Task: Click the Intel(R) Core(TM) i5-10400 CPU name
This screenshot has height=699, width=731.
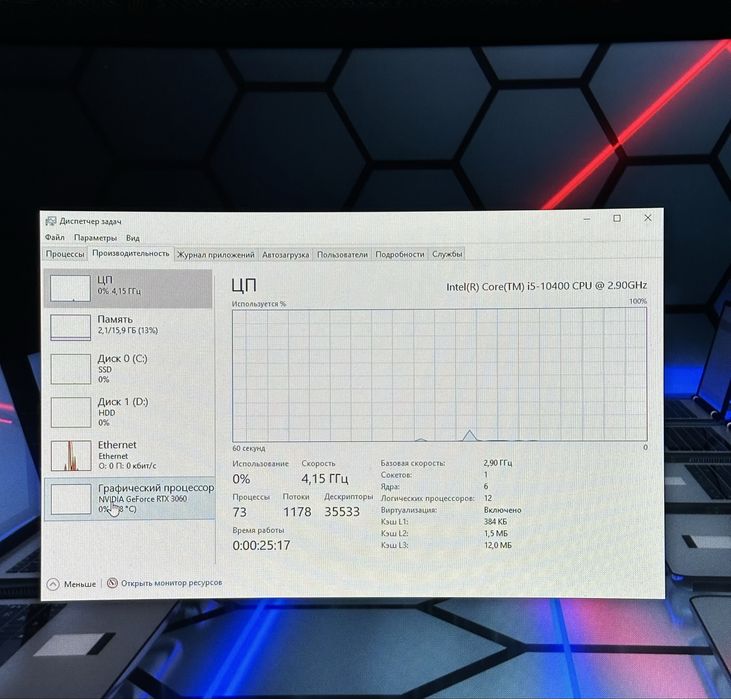Action: pyautogui.click(x=546, y=286)
